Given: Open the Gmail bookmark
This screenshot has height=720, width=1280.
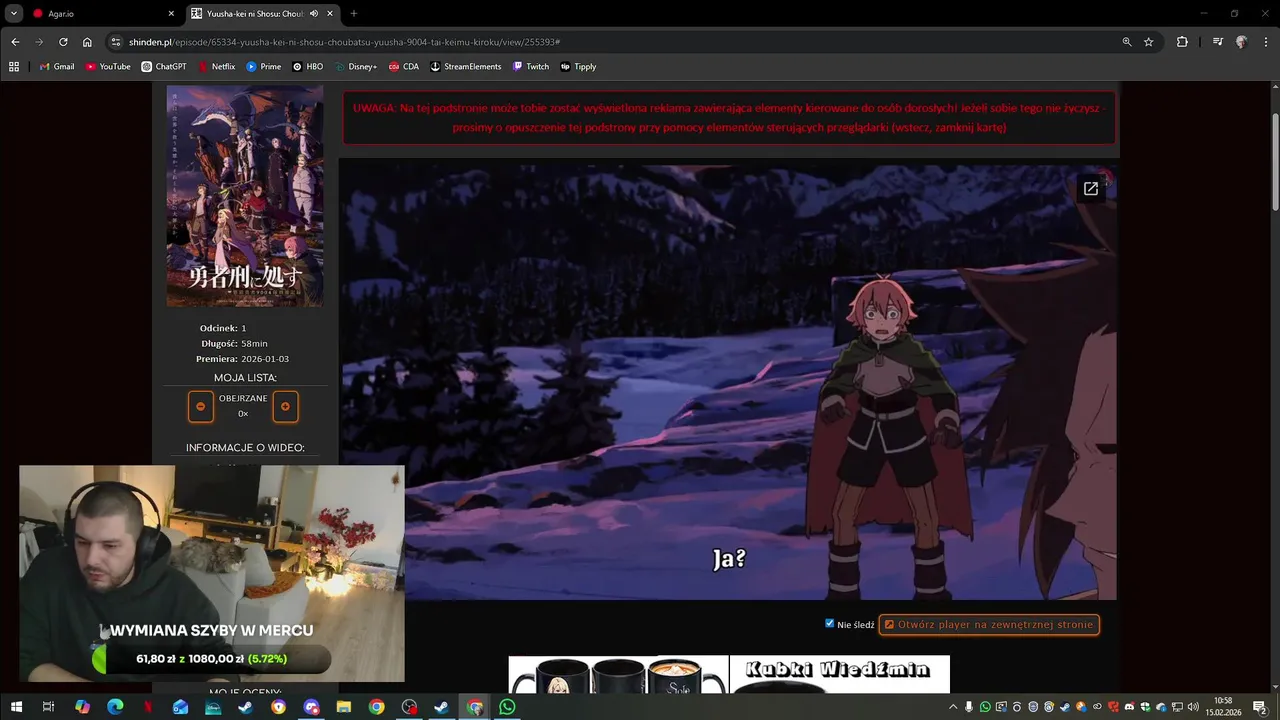Looking at the screenshot, I should tap(57, 67).
